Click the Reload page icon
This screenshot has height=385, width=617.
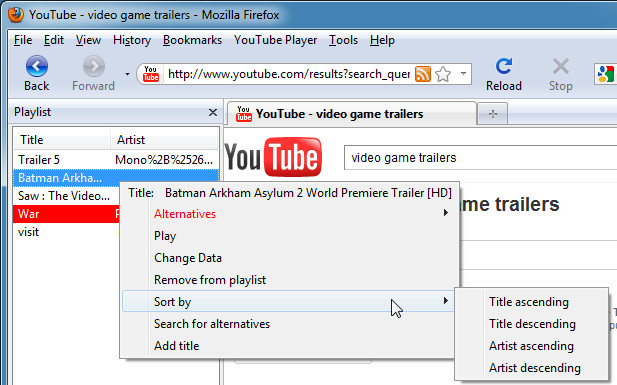tap(504, 66)
